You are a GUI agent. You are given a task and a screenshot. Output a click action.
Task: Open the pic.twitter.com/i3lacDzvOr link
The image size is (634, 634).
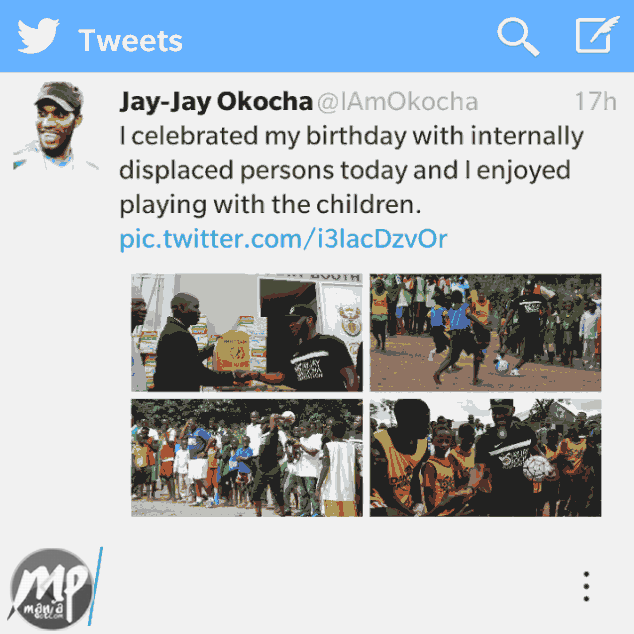point(283,239)
